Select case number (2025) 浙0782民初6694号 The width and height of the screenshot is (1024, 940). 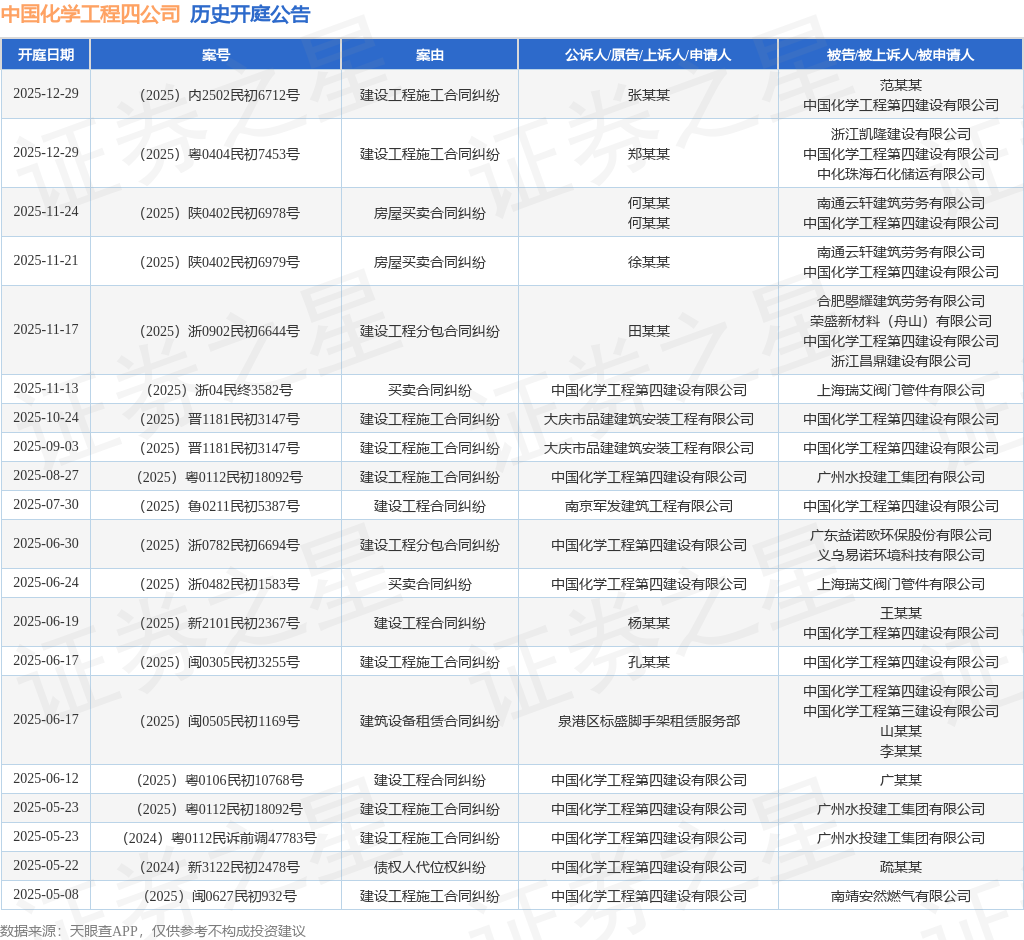pos(219,545)
